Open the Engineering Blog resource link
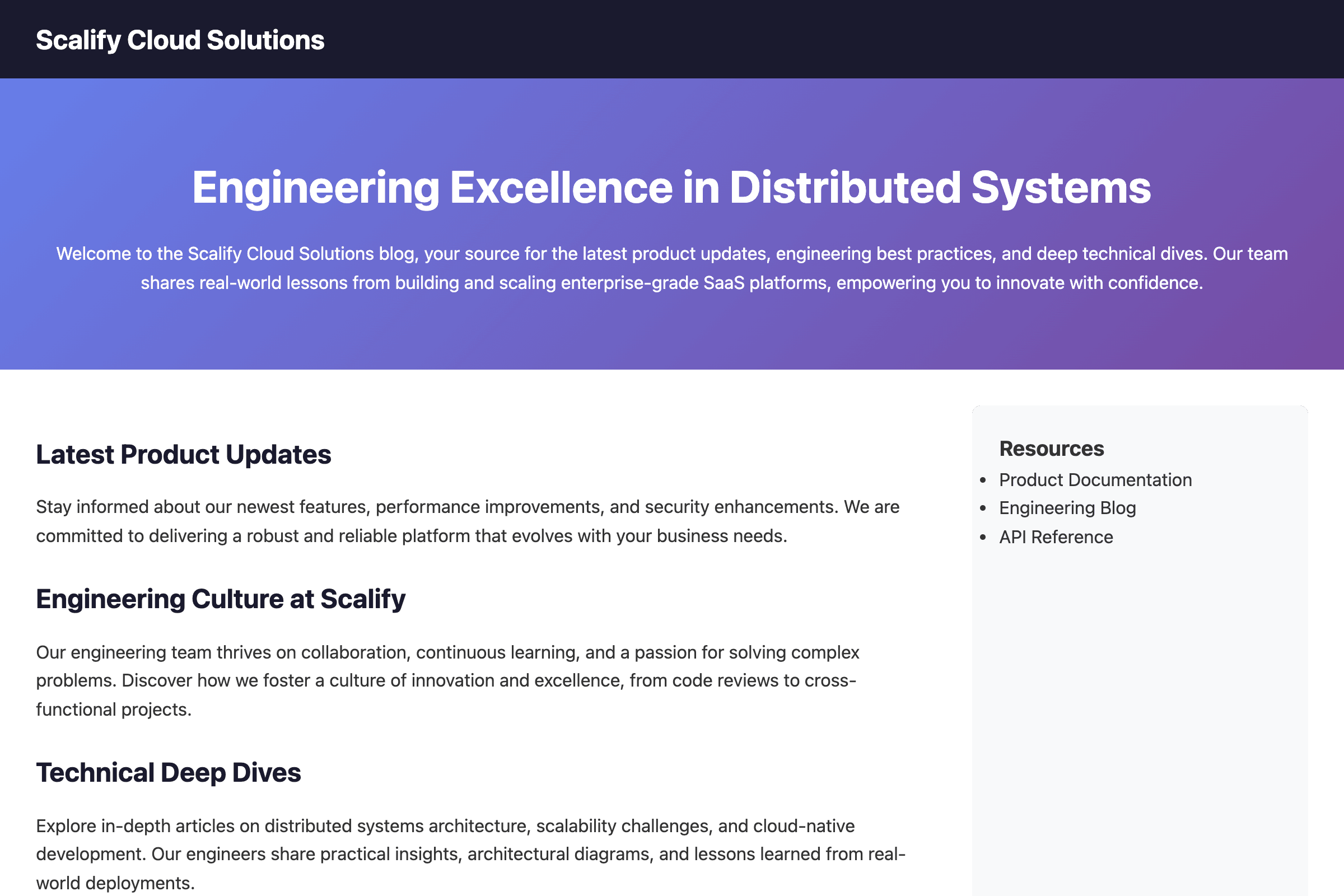 tap(1067, 508)
